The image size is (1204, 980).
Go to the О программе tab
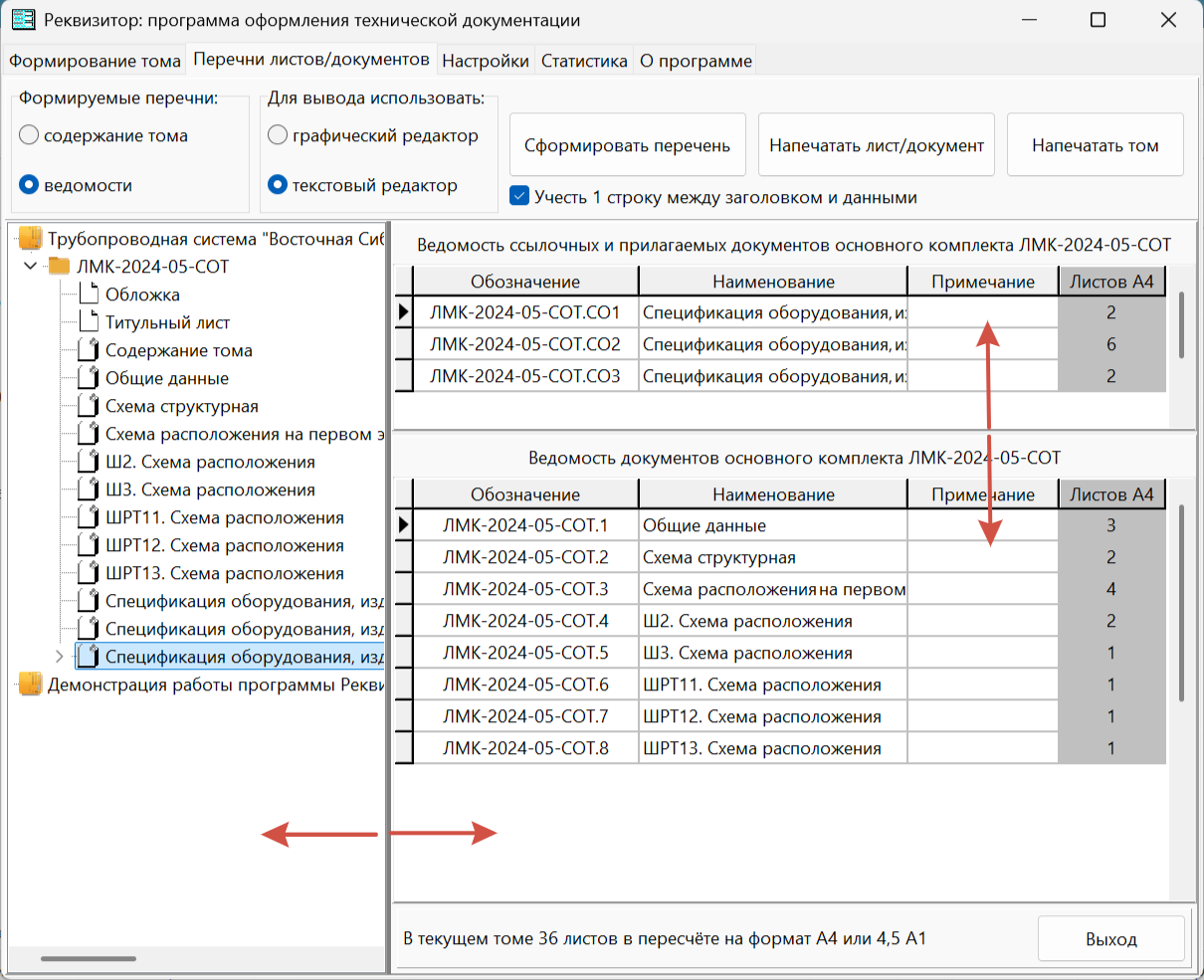[696, 61]
